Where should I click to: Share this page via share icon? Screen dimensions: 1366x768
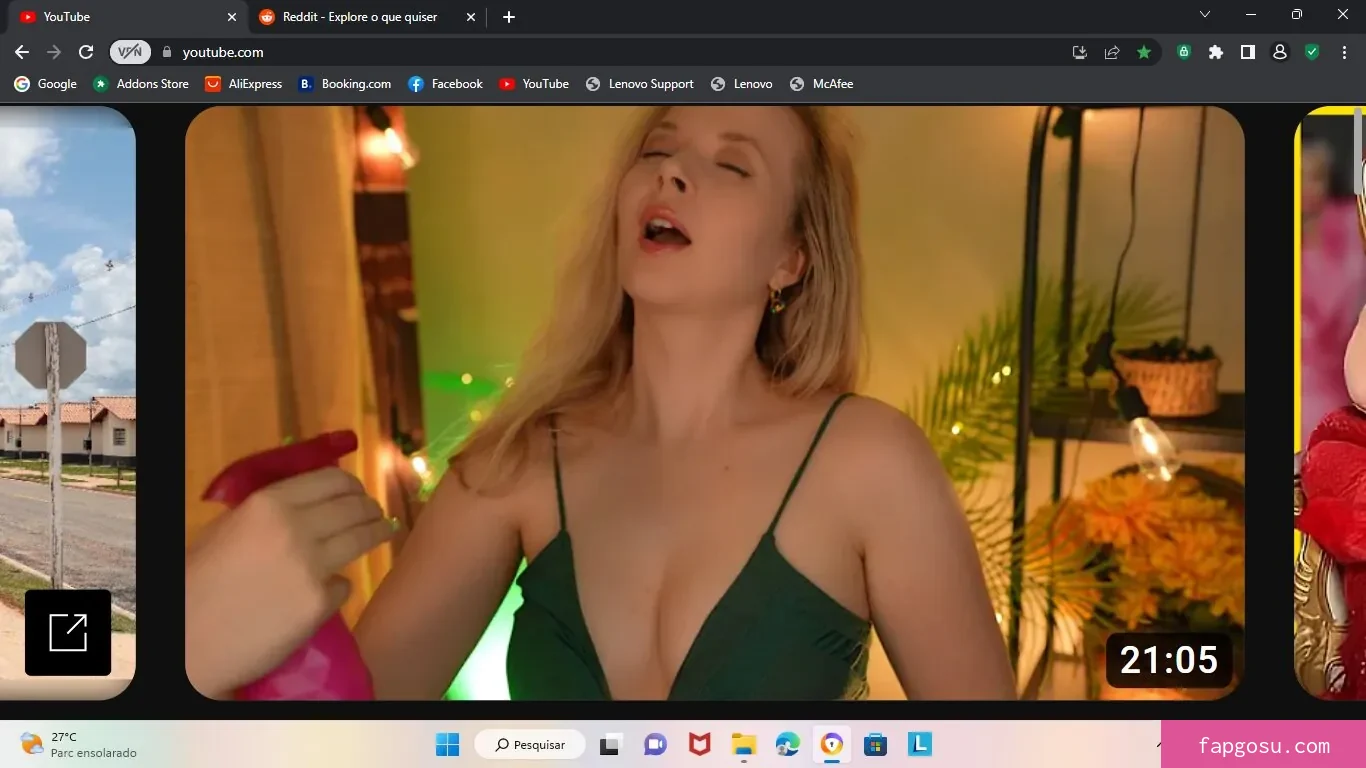(x=1112, y=52)
